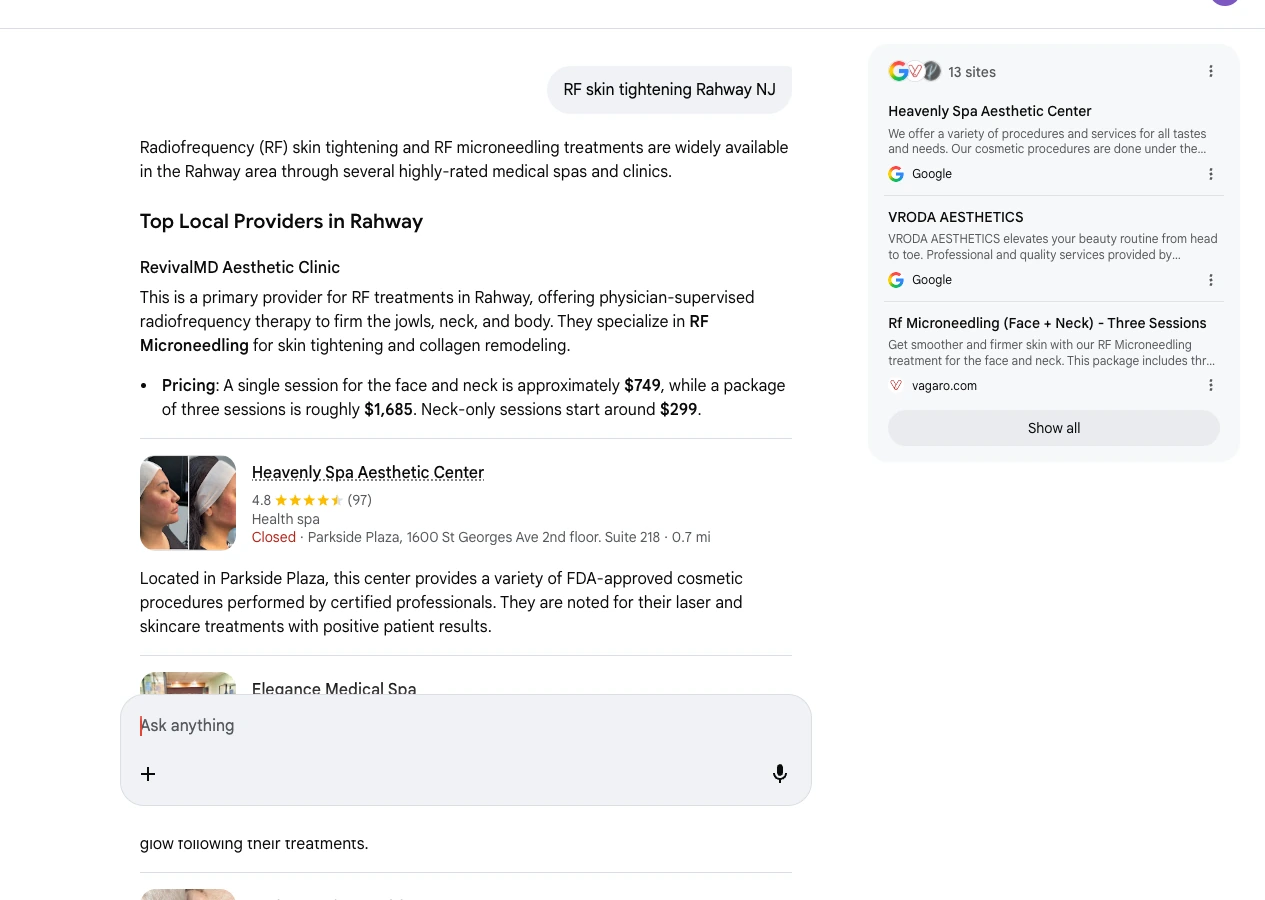The image size is (1265, 900).
Task: Click the $1,685 package price text
Action: point(388,410)
